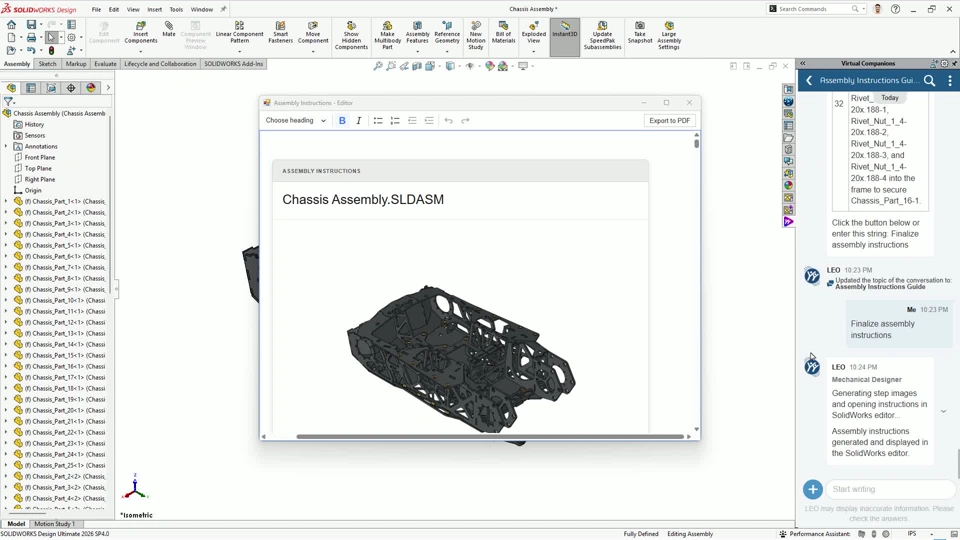Switch to the Evaluate tab
The width and height of the screenshot is (960, 540).
tap(105, 64)
